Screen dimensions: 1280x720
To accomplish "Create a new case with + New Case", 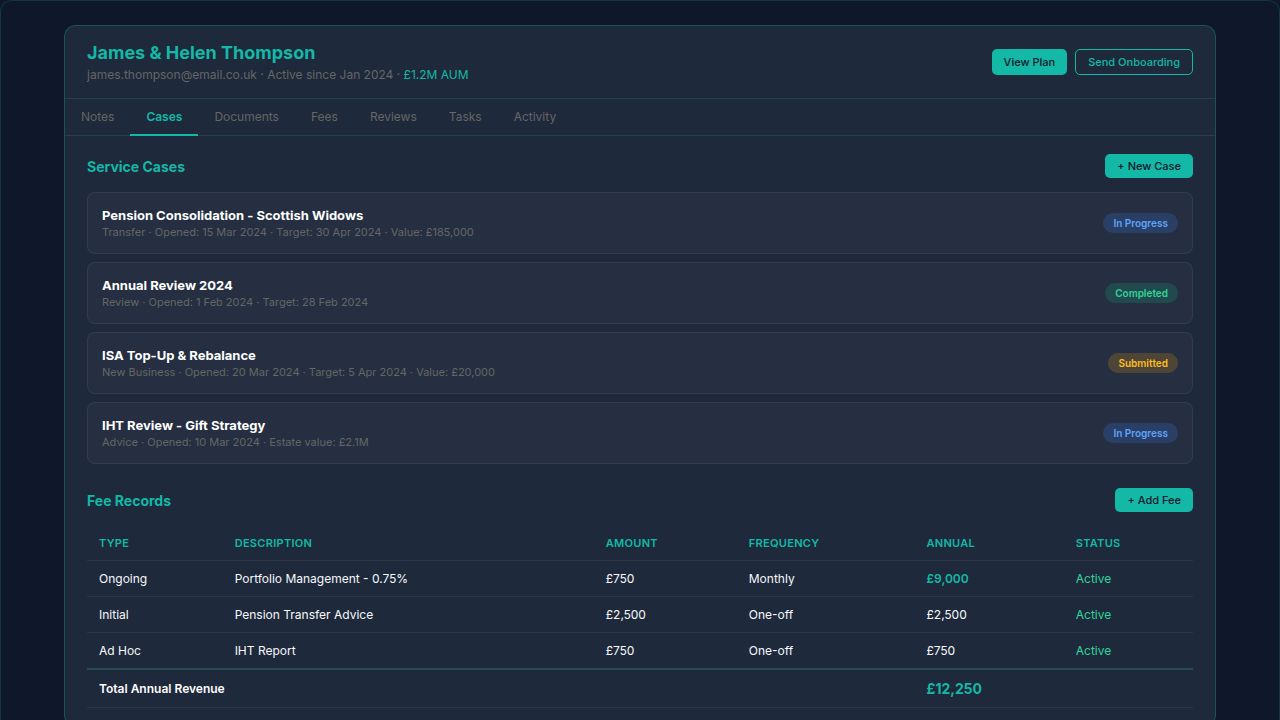I will point(1148,166).
